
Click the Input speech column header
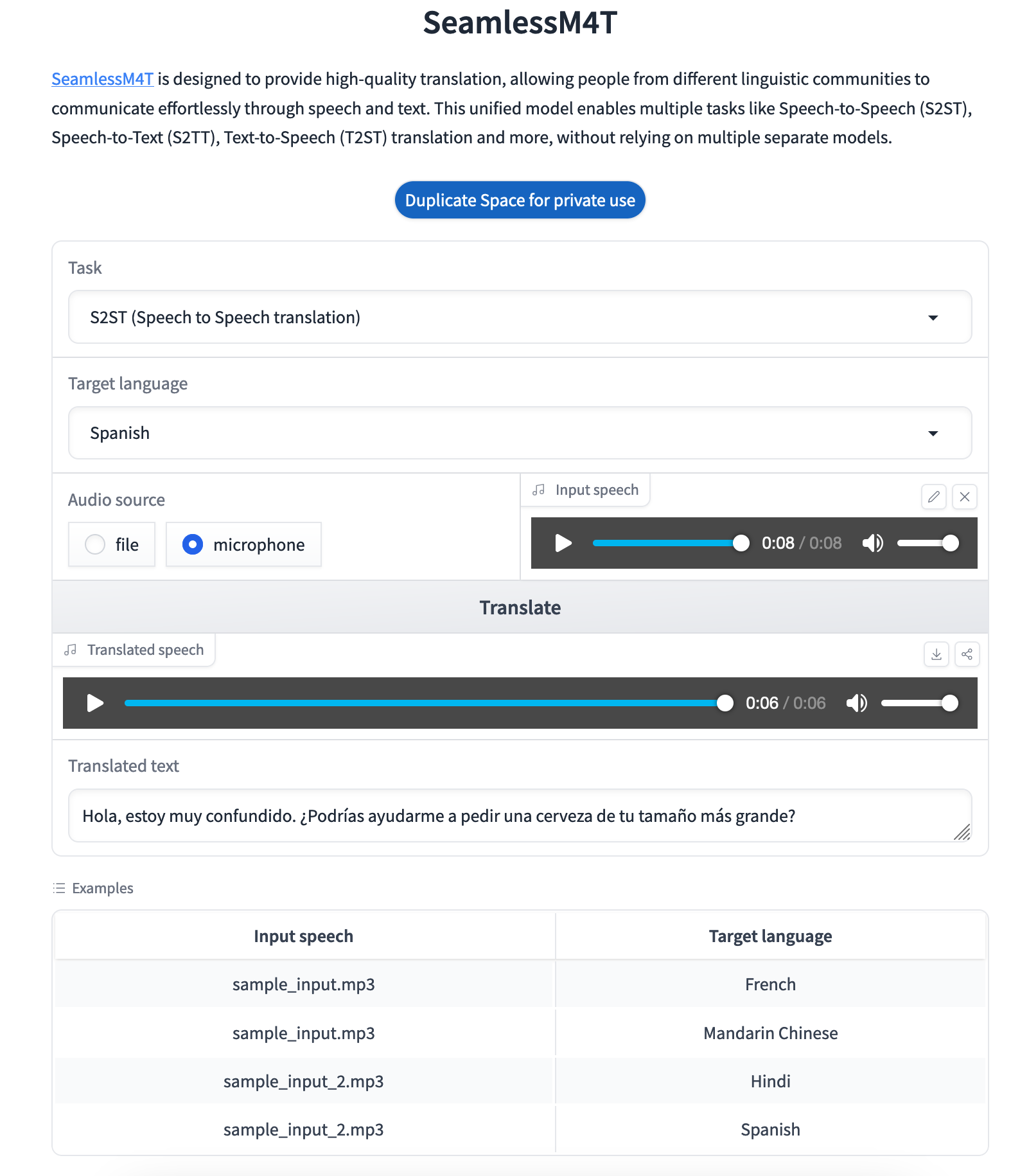pyautogui.click(x=304, y=936)
